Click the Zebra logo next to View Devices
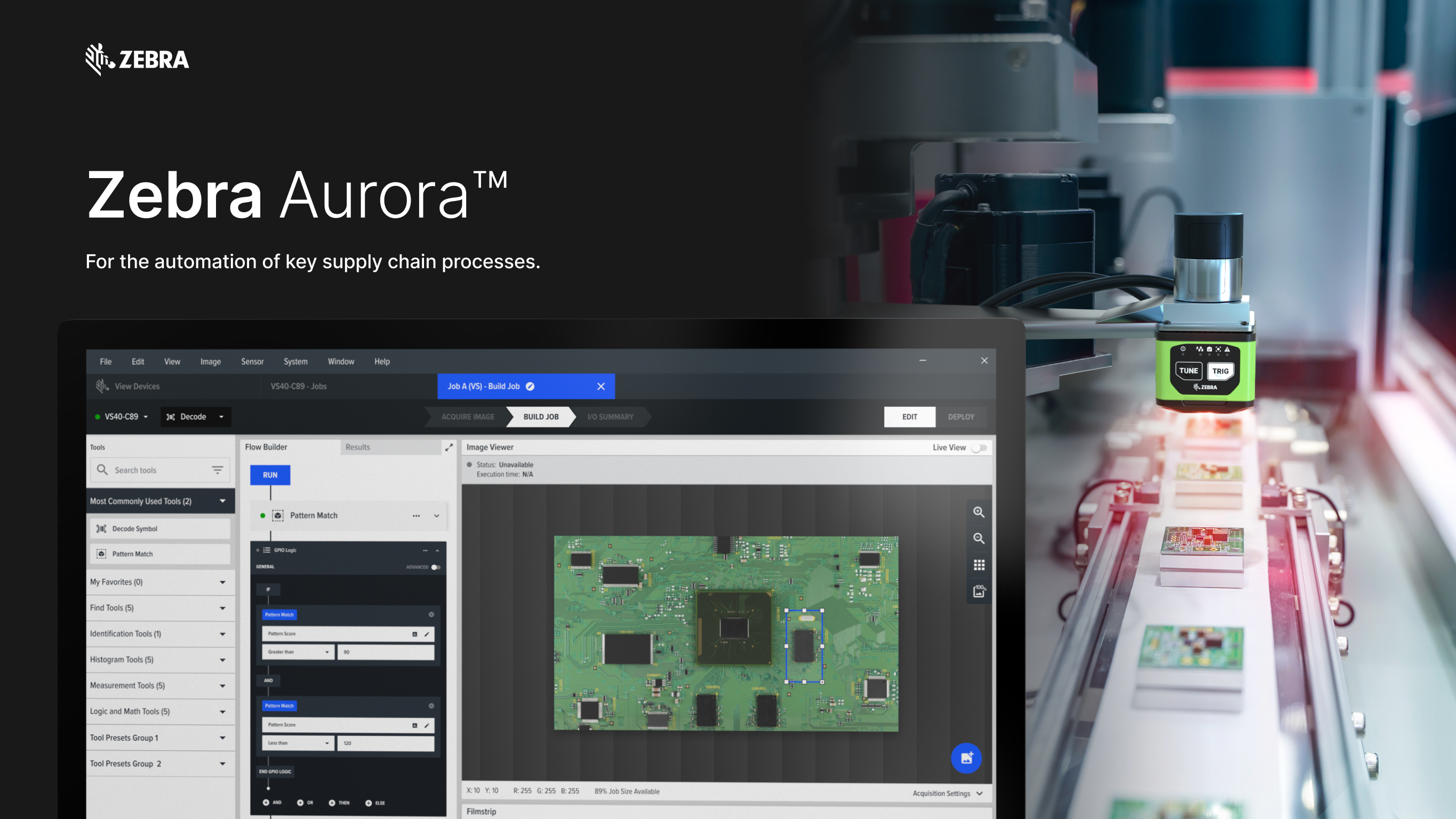This screenshot has height=819, width=1456. tap(102, 386)
